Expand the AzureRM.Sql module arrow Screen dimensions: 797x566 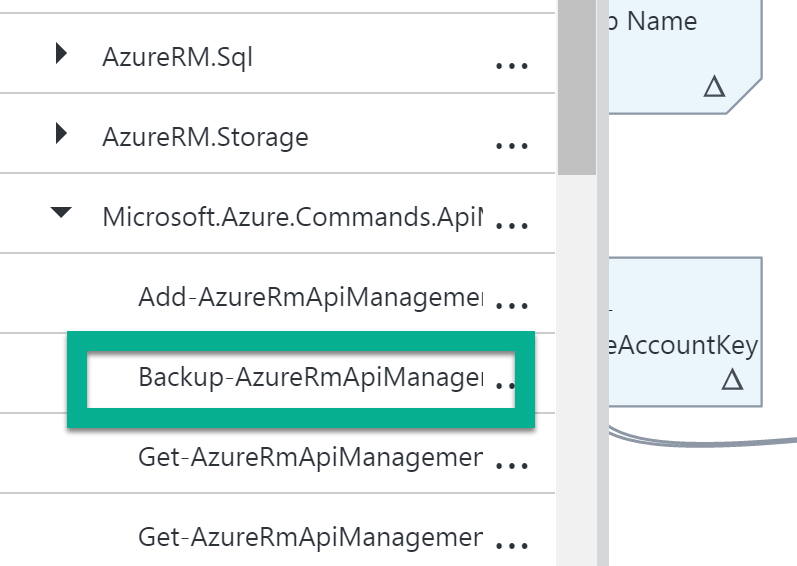pos(62,56)
